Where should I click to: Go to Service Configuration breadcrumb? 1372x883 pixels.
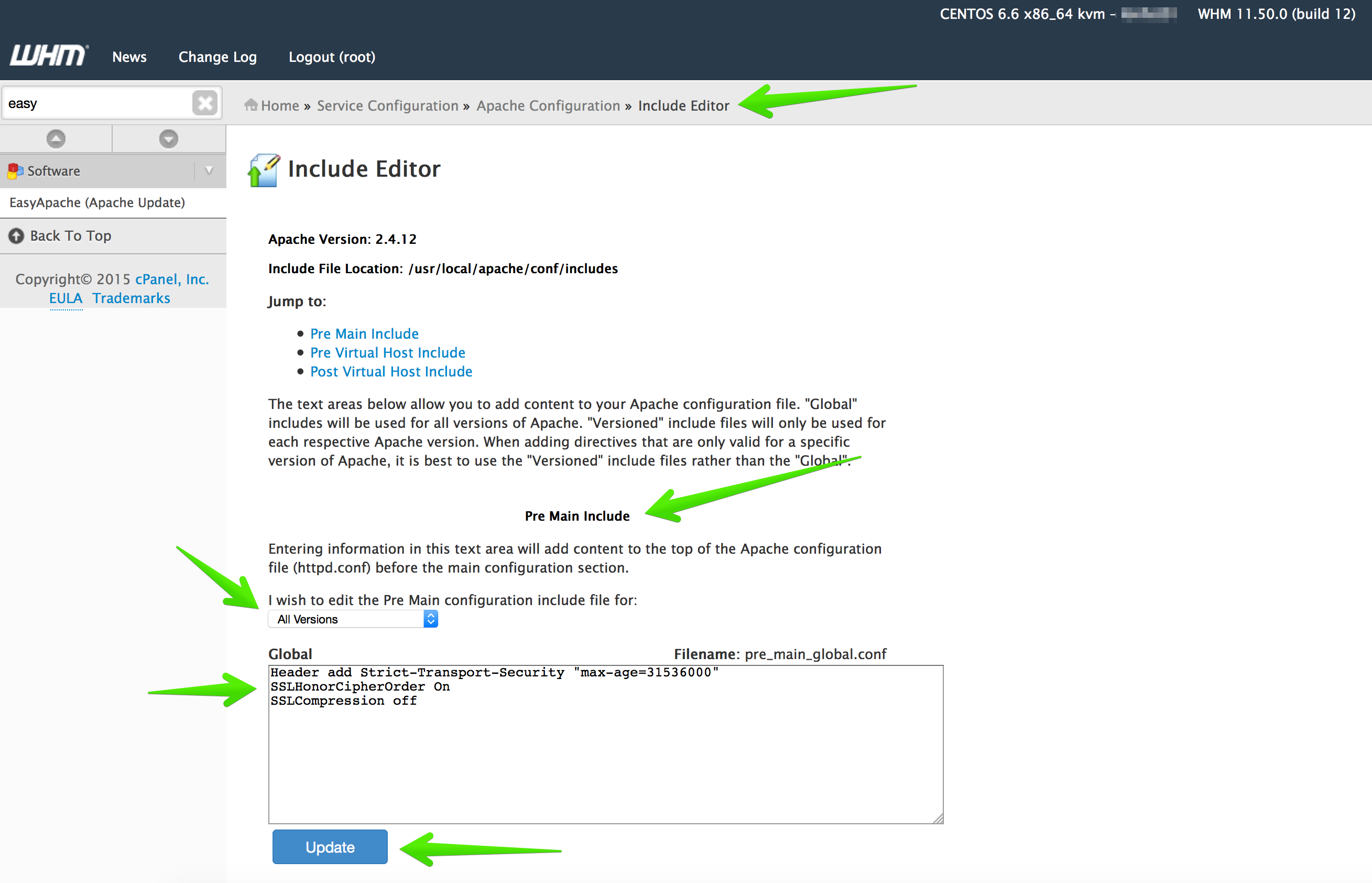387,105
